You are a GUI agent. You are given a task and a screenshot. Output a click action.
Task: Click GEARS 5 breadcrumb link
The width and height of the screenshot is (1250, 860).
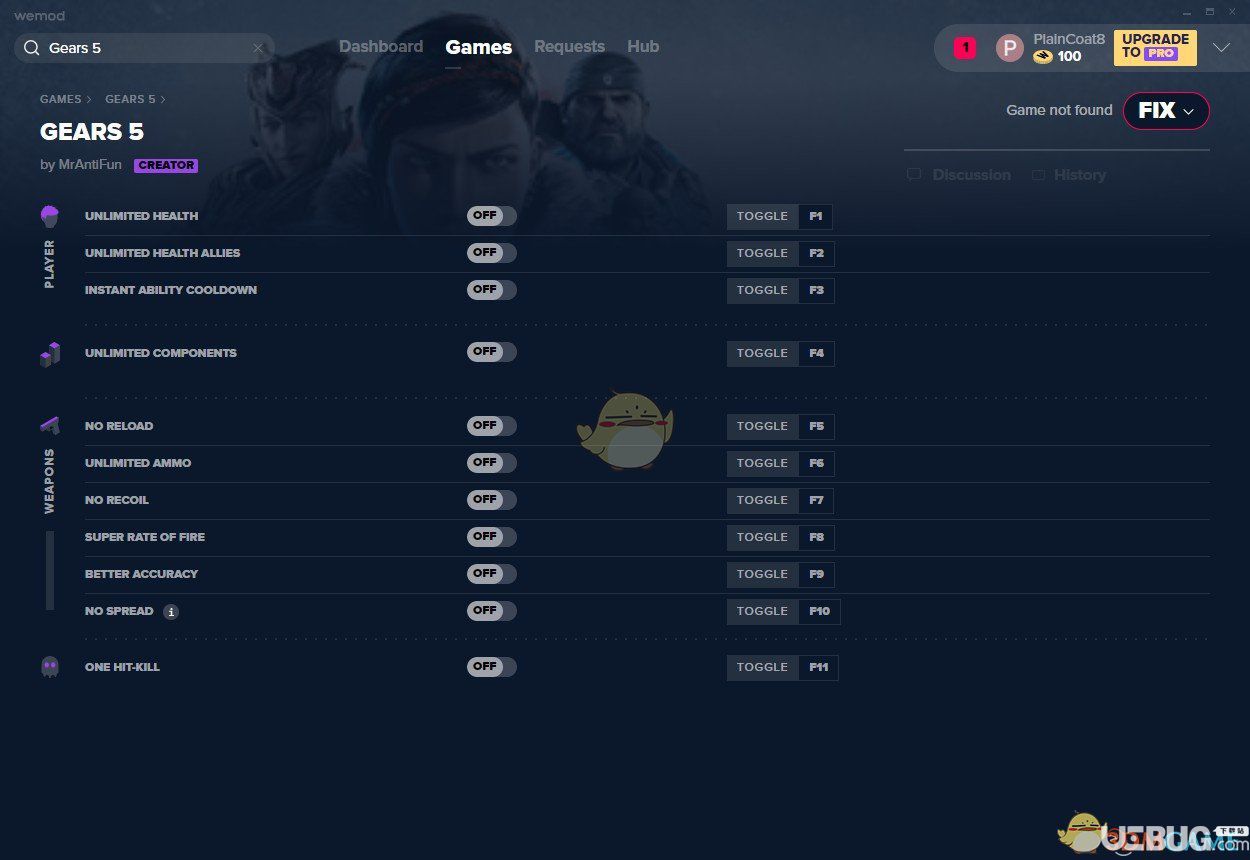coord(130,99)
